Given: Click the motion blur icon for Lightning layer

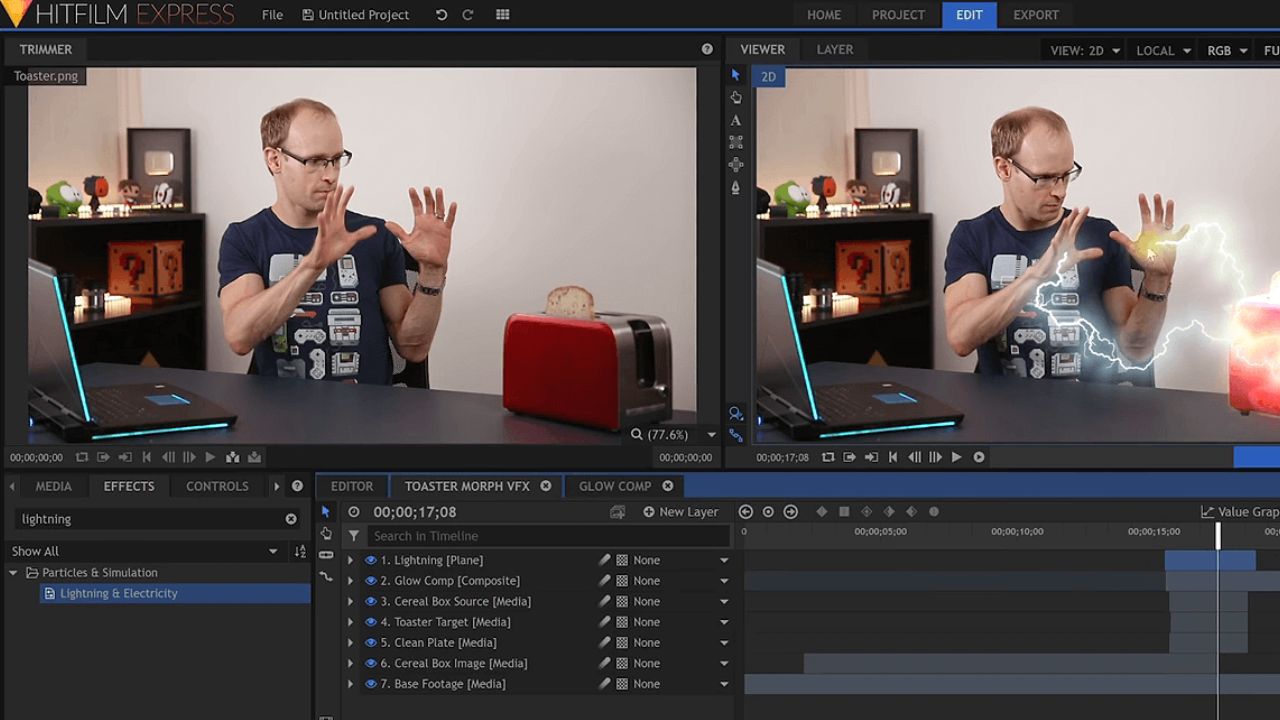Looking at the screenshot, I should coord(604,560).
